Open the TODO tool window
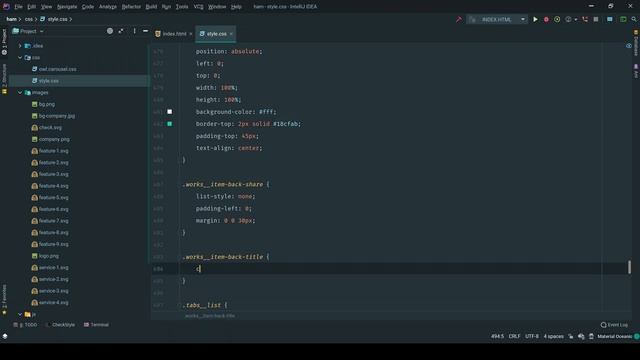Viewport: 640px width, 360px height. pos(25,325)
